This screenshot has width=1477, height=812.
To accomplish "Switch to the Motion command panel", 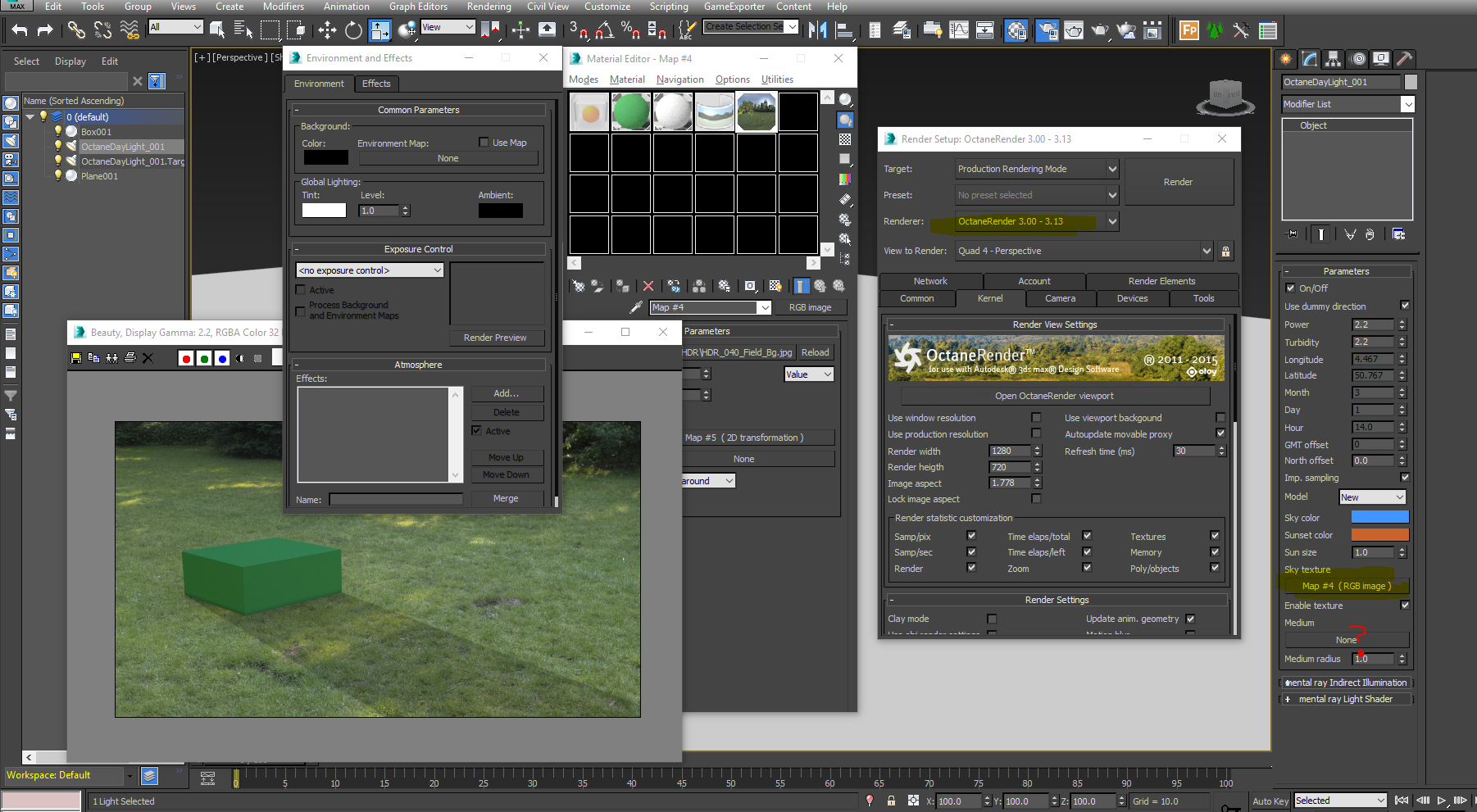I will pyautogui.click(x=1357, y=59).
